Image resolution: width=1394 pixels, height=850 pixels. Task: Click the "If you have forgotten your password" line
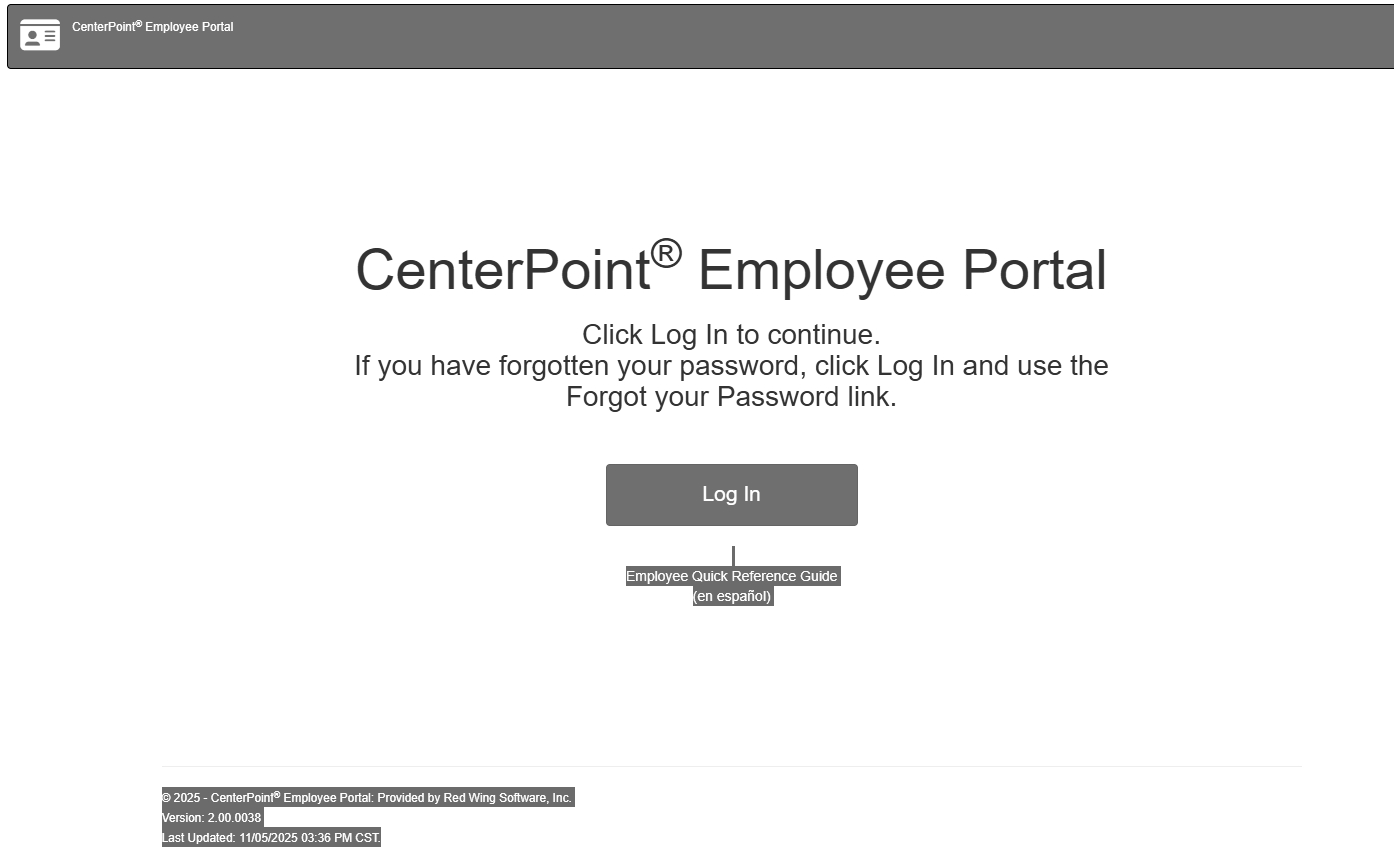tap(731, 366)
